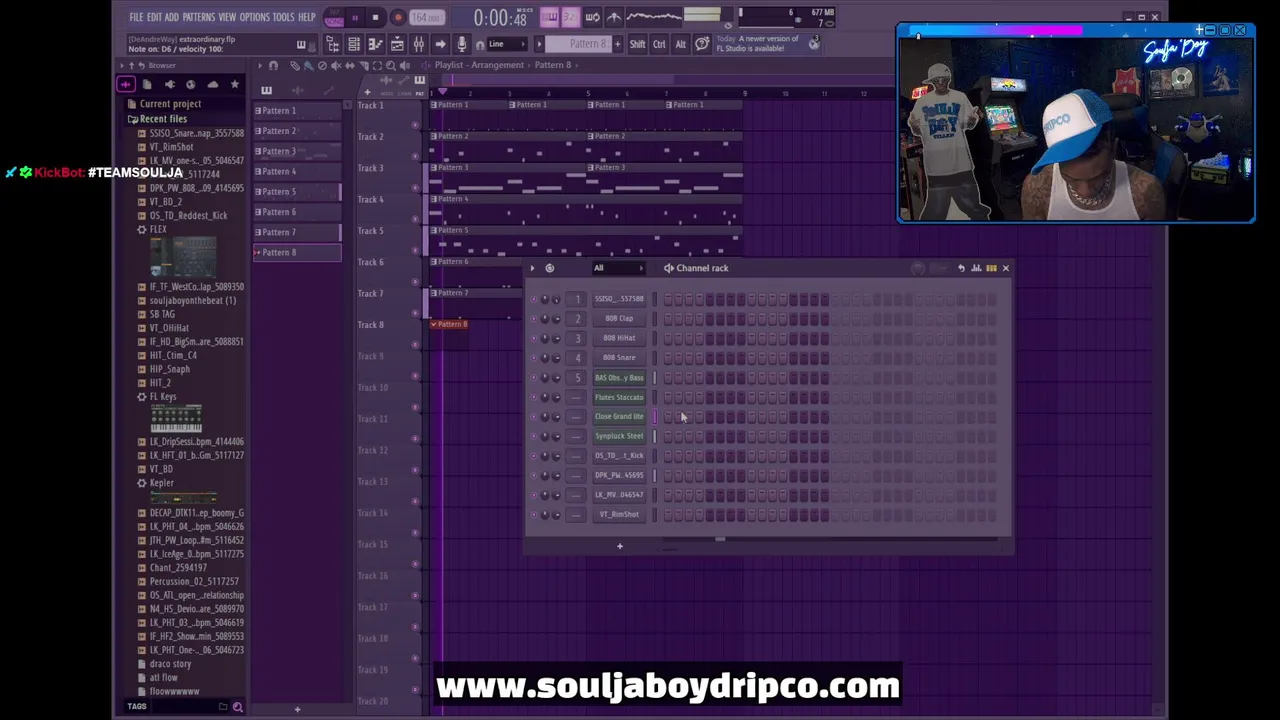The height and width of the screenshot is (720, 1280).
Task: Click the FLEX plugin thumbnail
Action: click(x=182, y=257)
